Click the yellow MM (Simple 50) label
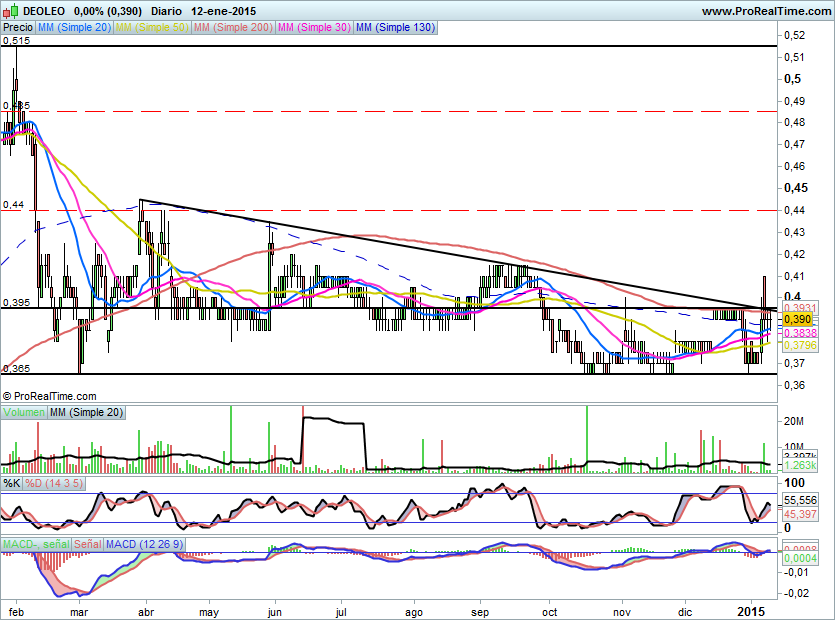835x620 pixels. pyautogui.click(x=152, y=27)
